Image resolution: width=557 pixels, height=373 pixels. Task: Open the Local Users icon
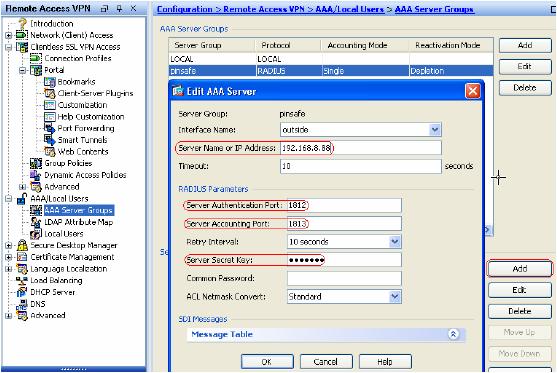coord(36,234)
